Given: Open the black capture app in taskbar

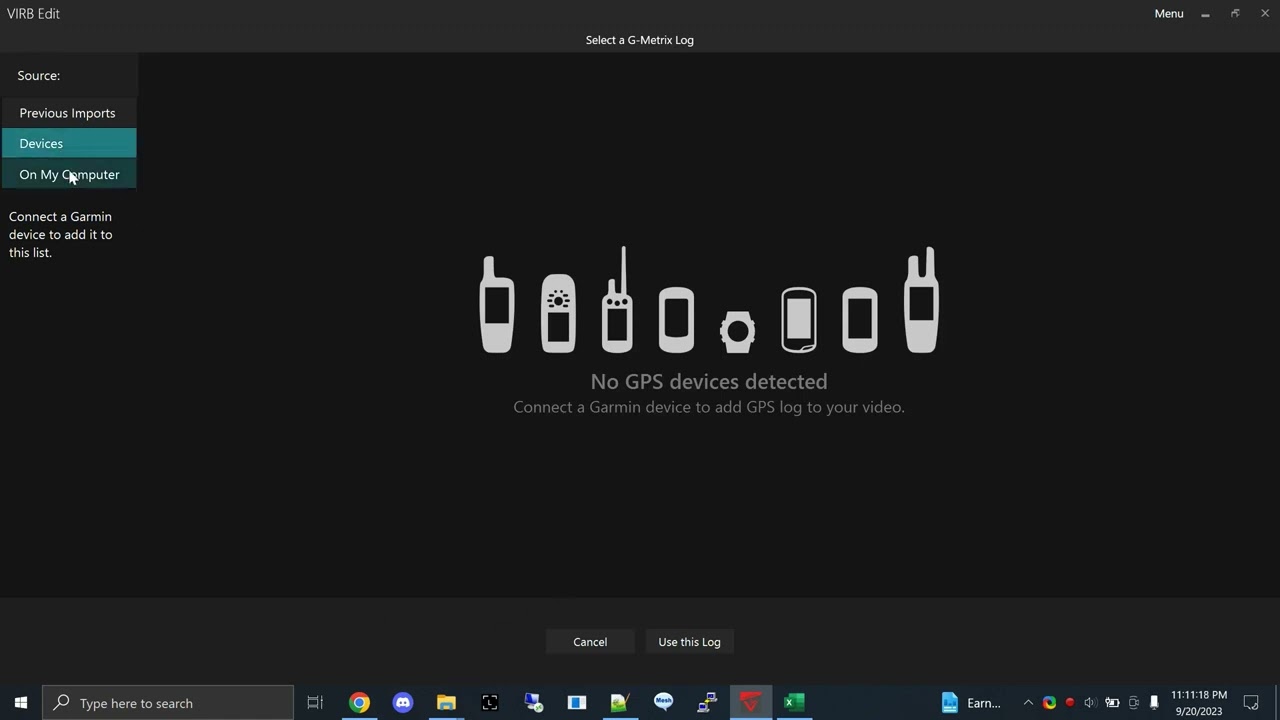Looking at the screenshot, I should pos(490,703).
